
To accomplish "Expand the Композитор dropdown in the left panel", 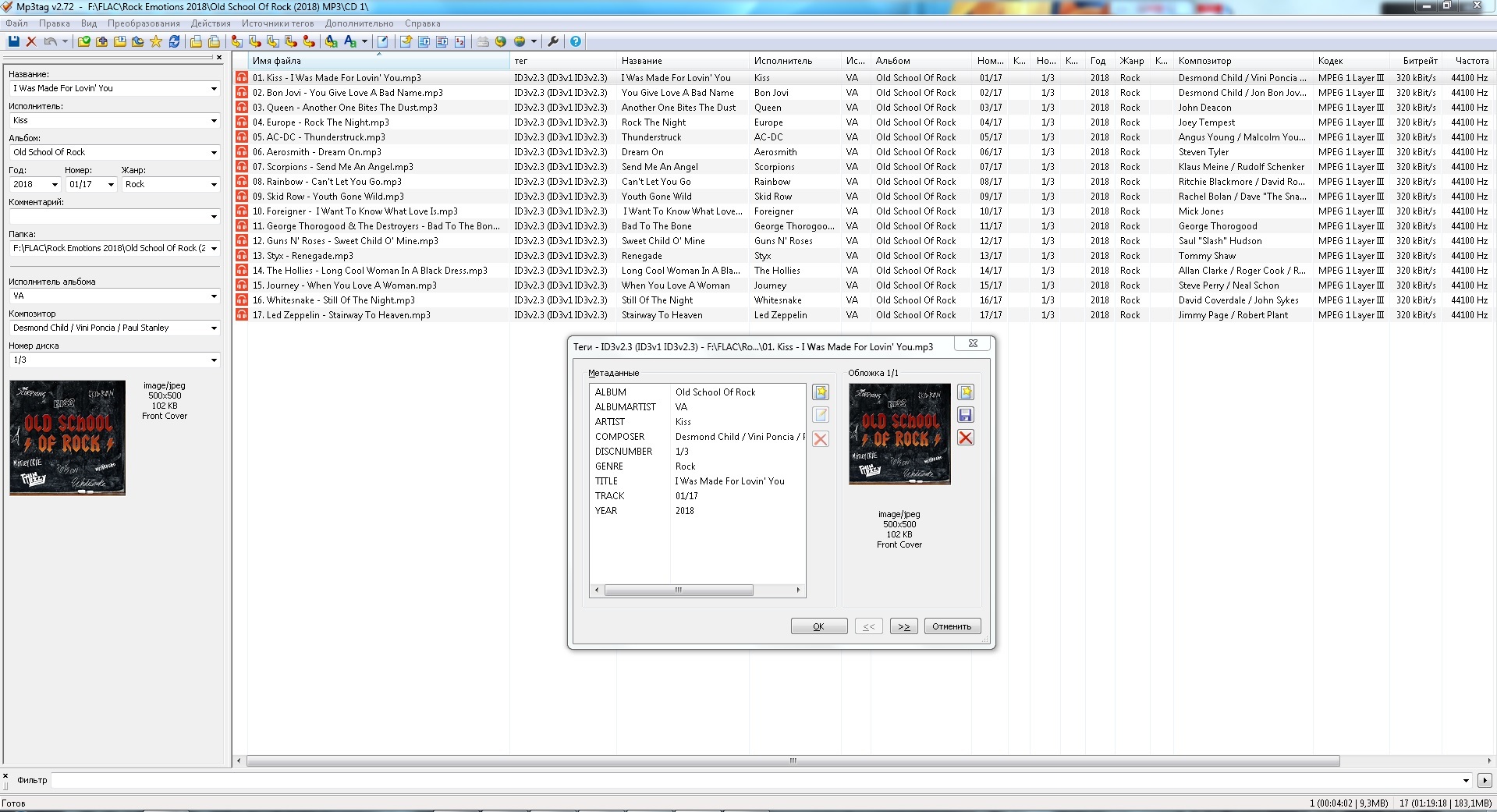I will click(214, 328).
